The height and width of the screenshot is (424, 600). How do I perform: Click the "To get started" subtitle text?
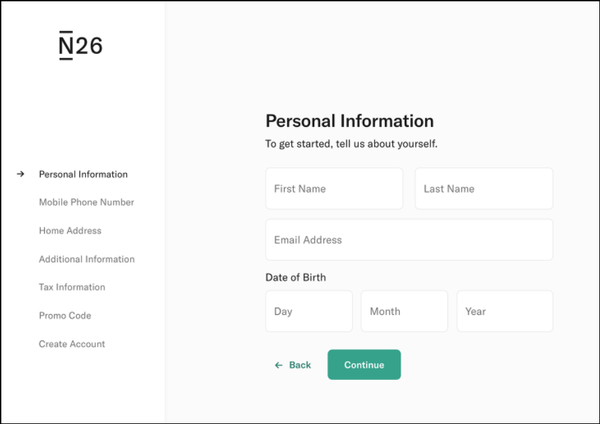pos(351,144)
